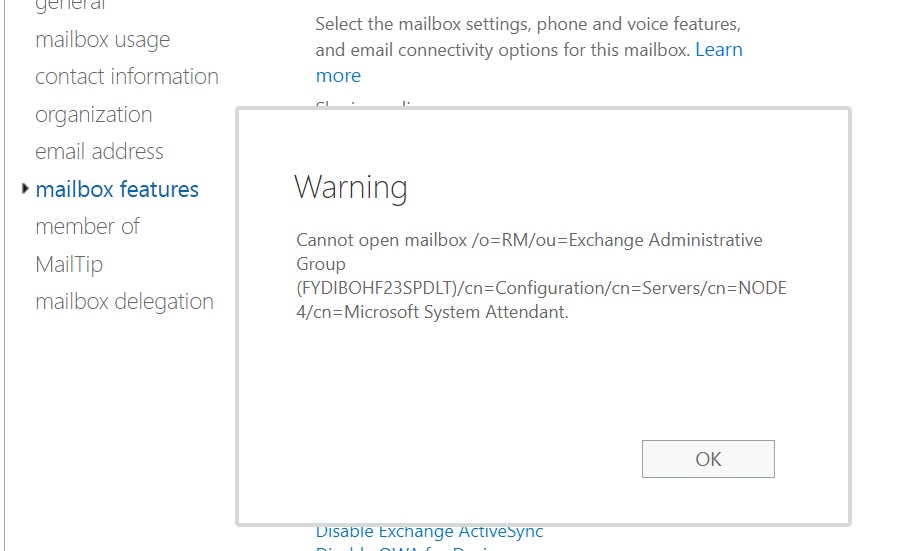Open the member of section

point(87,226)
